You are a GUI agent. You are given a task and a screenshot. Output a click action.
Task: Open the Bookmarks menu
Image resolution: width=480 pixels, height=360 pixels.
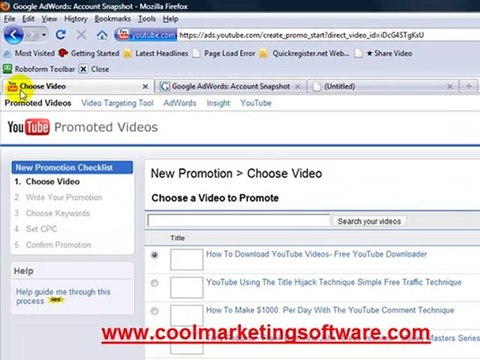click(x=112, y=19)
